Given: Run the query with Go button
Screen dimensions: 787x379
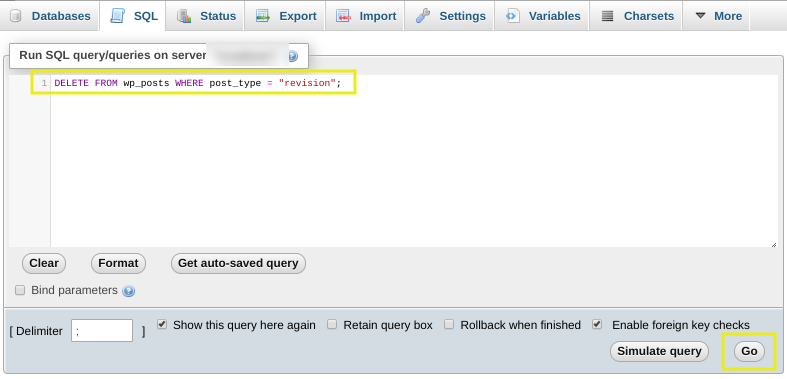Looking at the screenshot, I should [749, 351].
